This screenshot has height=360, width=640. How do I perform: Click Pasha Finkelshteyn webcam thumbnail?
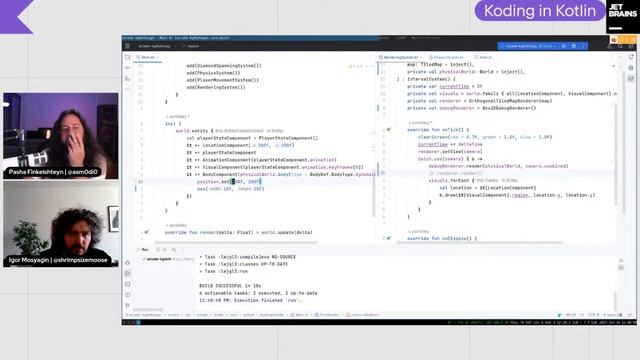(61, 136)
